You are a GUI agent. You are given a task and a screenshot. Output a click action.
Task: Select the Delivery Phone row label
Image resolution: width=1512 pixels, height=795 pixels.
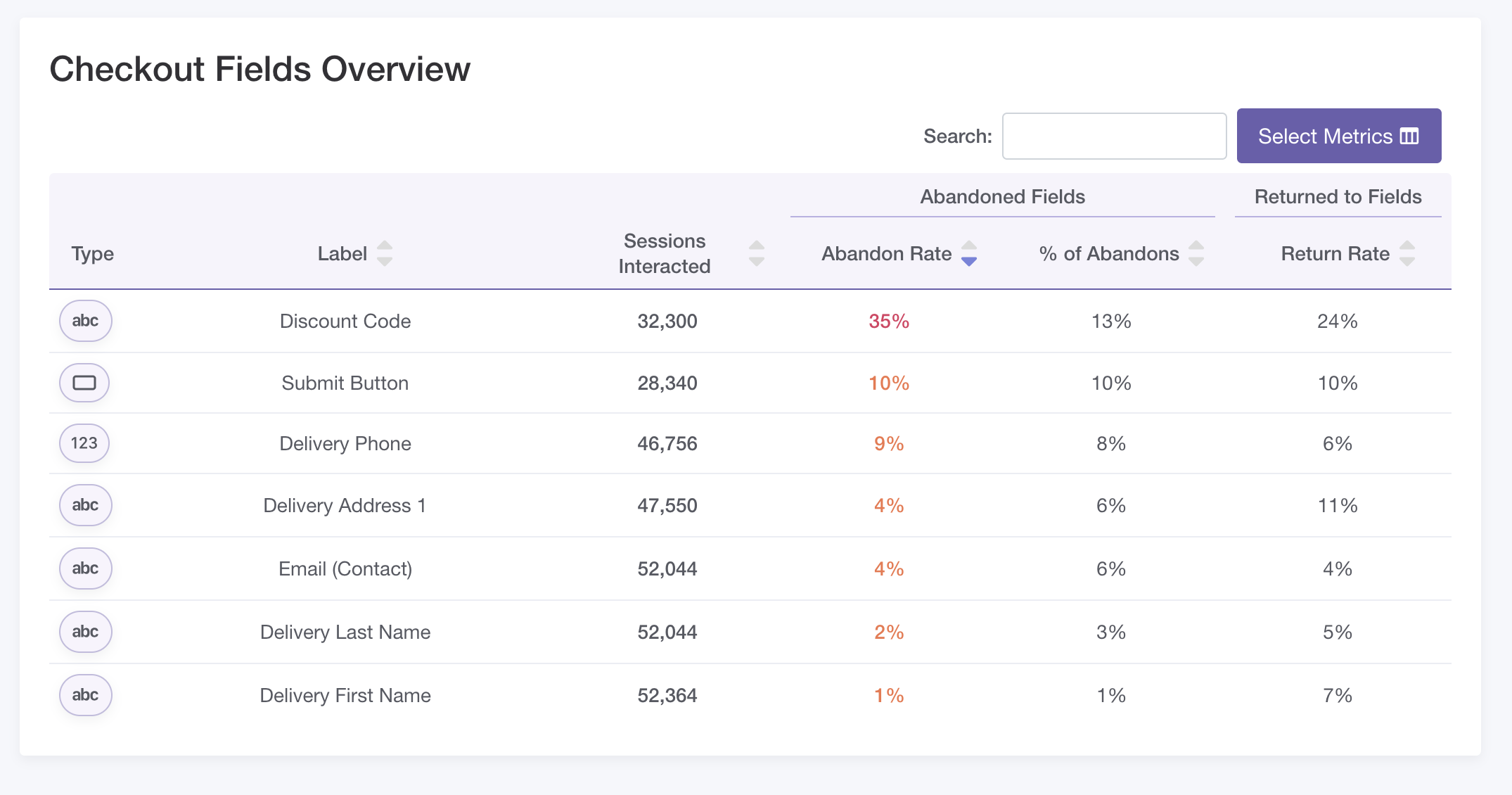click(345, 443)
